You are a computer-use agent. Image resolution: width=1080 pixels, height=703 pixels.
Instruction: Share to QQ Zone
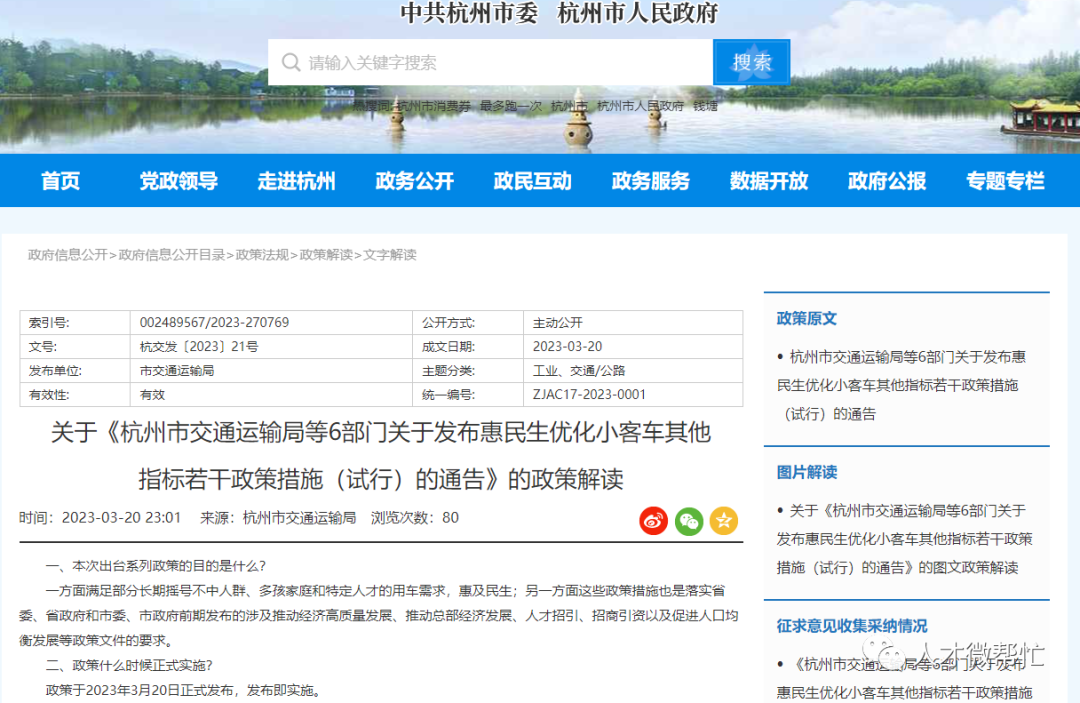coord(723,521)
